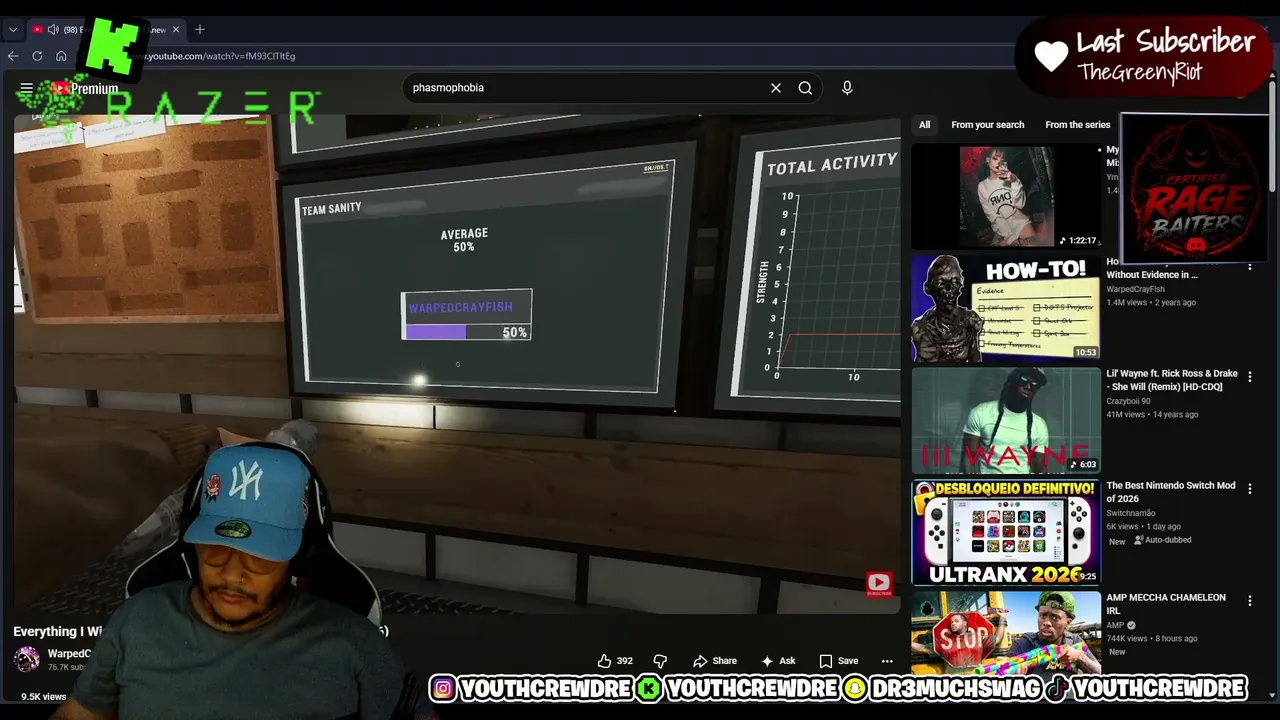Run the search with the magnifier icon
1280x720 pixels.
coord(805,88)
